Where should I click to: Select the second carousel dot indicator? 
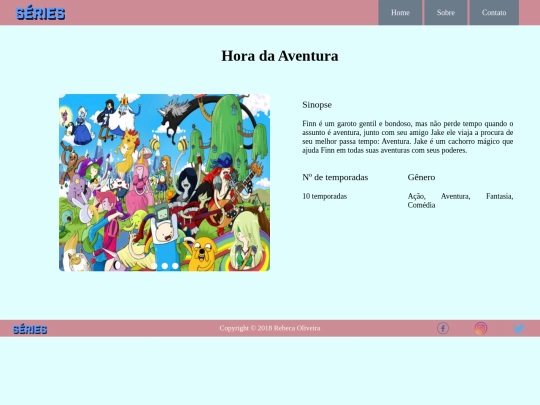point(165,266)
